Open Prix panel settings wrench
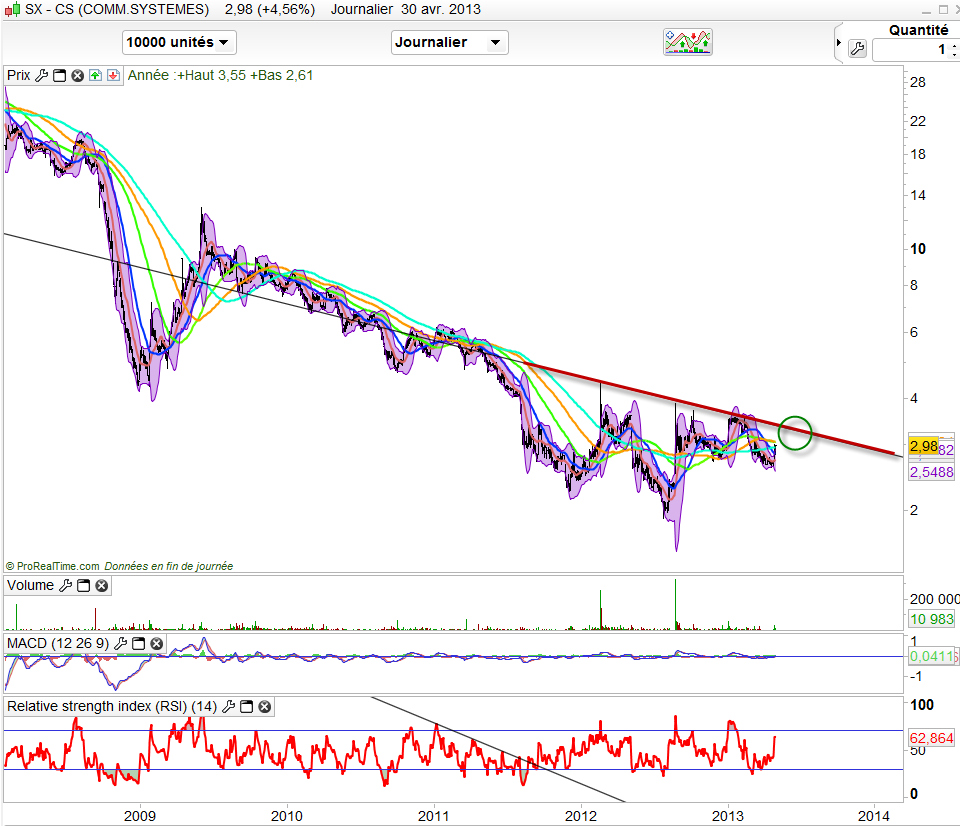960x826 pixels. click(x=42, y=75)
